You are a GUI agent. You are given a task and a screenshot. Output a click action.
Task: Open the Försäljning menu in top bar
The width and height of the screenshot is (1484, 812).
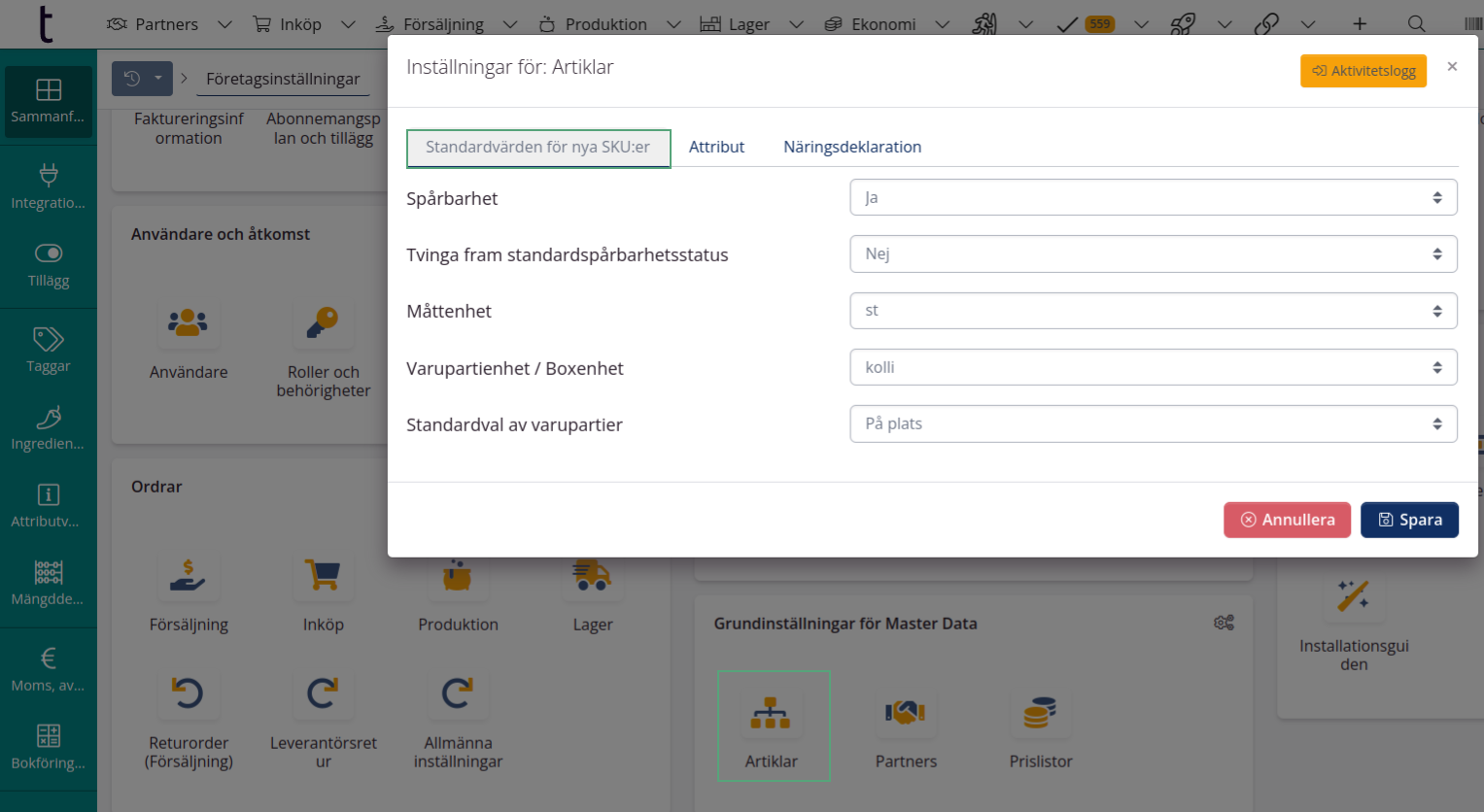pyautogui.click(x=444, y=24)
